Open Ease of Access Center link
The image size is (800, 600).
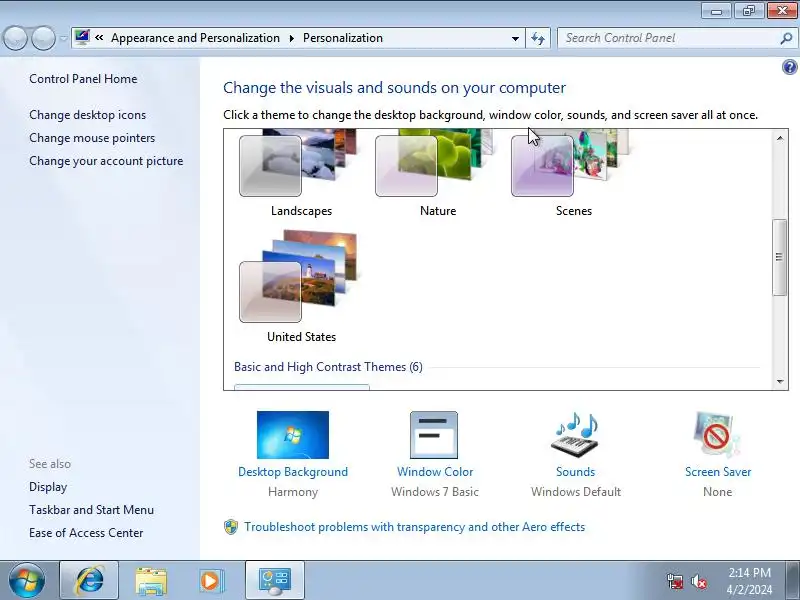[86, 533]
